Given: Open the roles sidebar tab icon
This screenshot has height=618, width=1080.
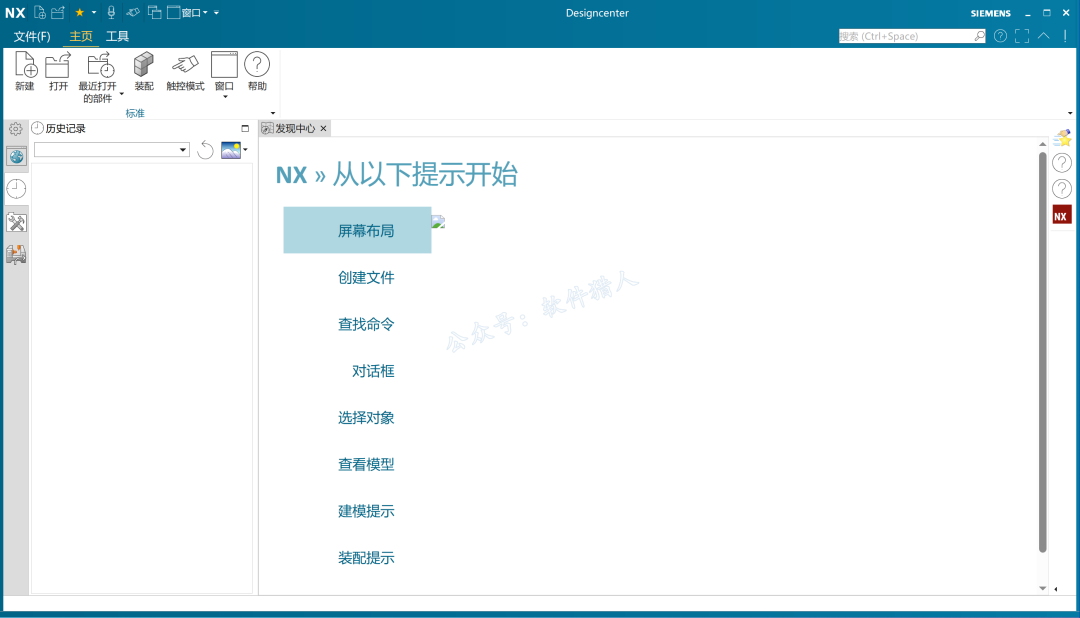Looking at the screenshot, I should point(17,254).
